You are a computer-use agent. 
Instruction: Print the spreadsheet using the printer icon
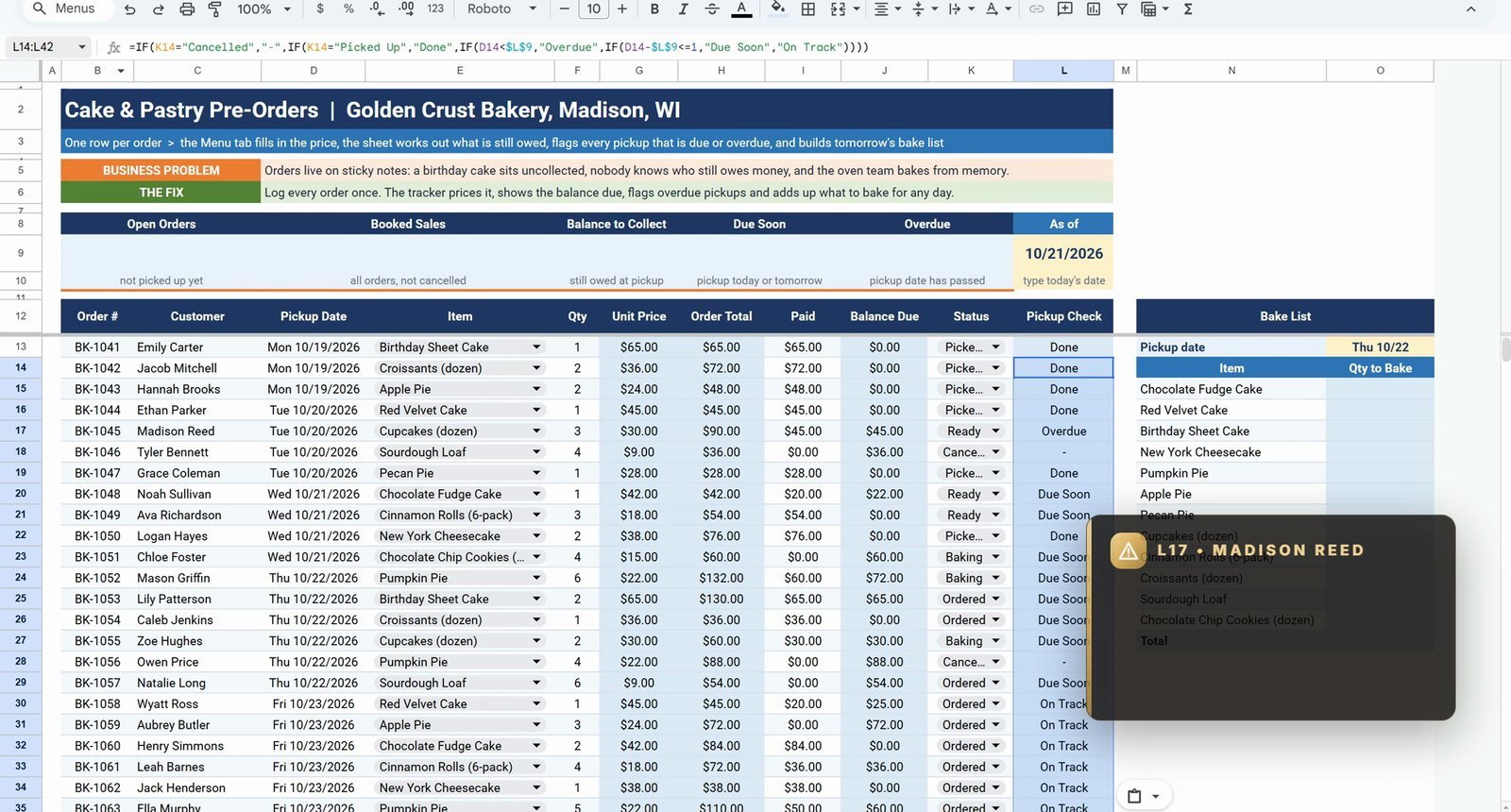(x=187, y=8)
